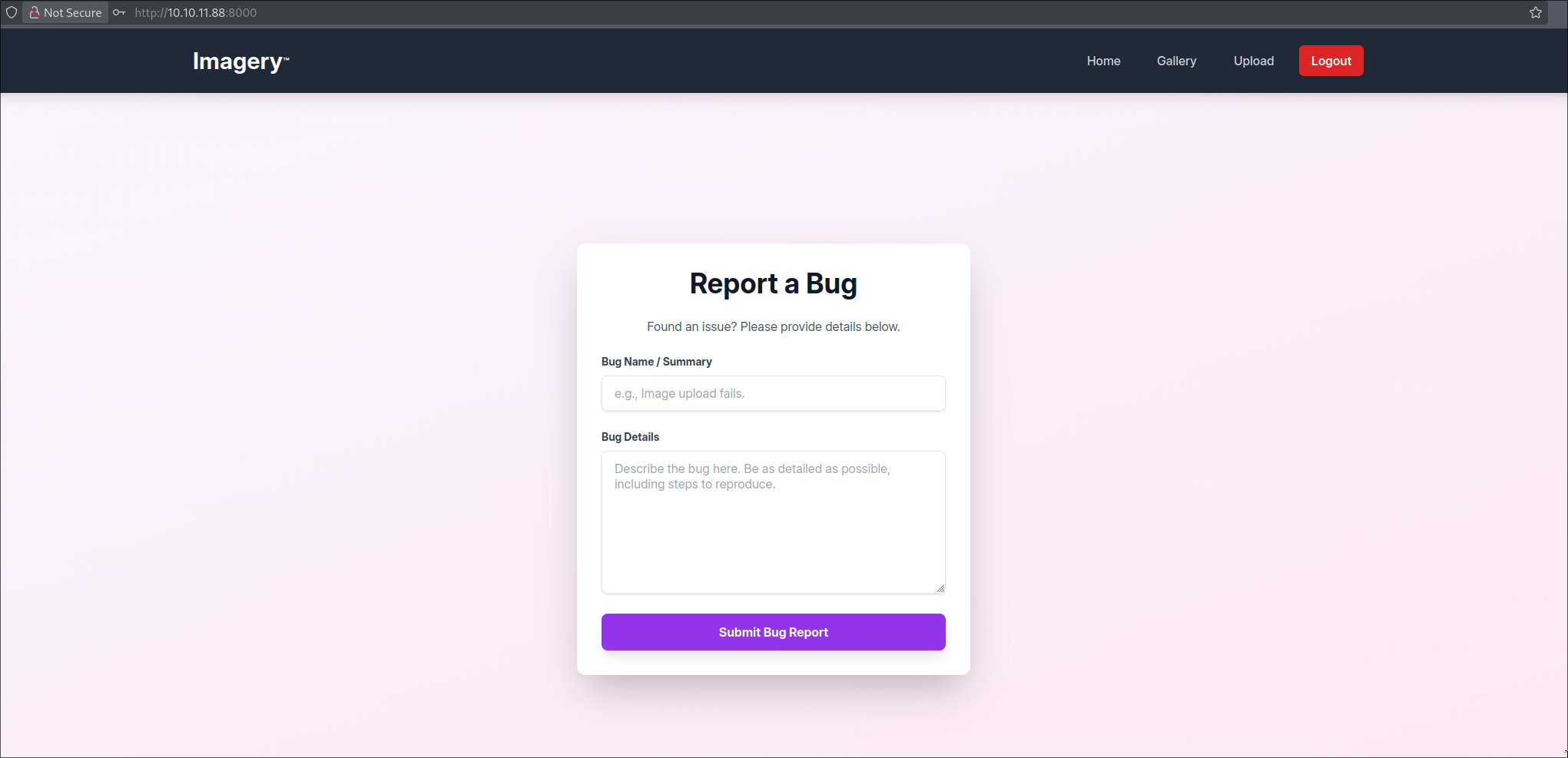Screen dimensions: 1568x758
Task: Click the 'Found an issue?' description text
Action: [773, 326]
